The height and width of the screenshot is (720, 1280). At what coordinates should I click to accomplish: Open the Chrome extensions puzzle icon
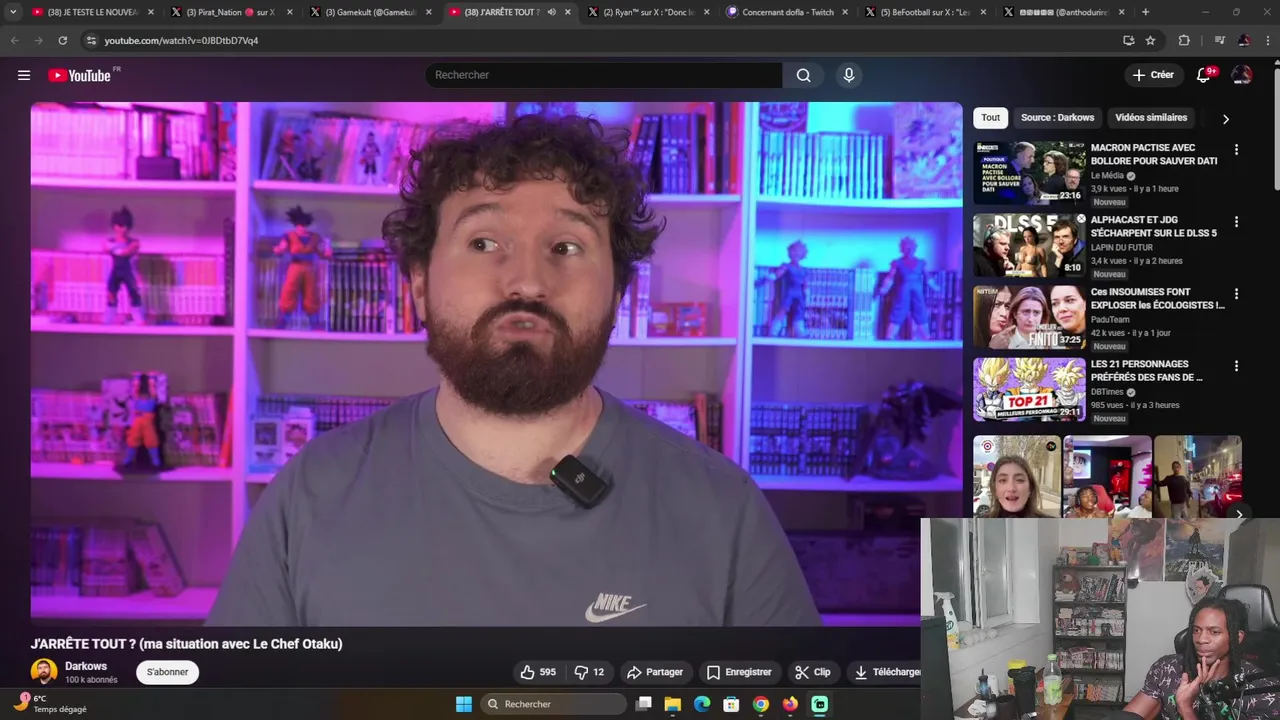(1185, 40)
